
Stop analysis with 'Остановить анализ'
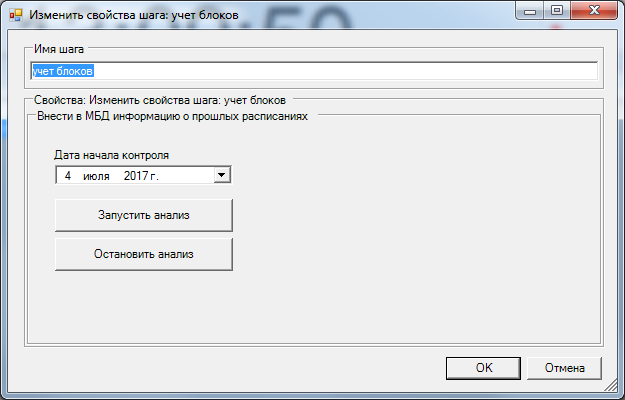click(143, 254)
